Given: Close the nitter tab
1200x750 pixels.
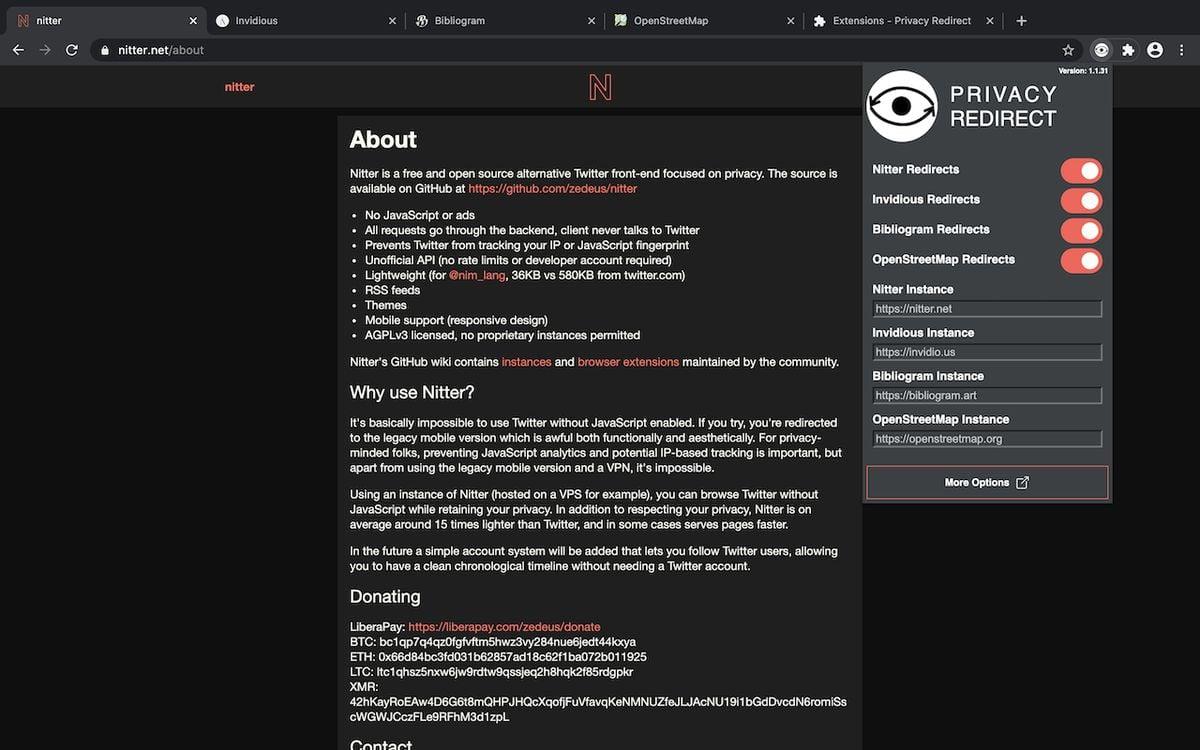Looking at the screenshot, I should (193, 20).
